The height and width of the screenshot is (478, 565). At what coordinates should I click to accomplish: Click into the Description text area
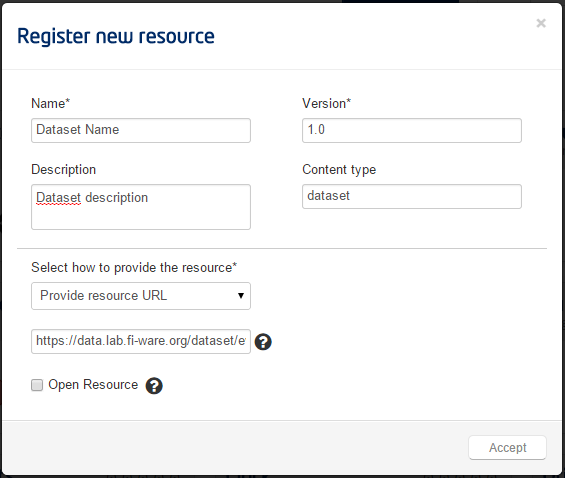(141, 207)
